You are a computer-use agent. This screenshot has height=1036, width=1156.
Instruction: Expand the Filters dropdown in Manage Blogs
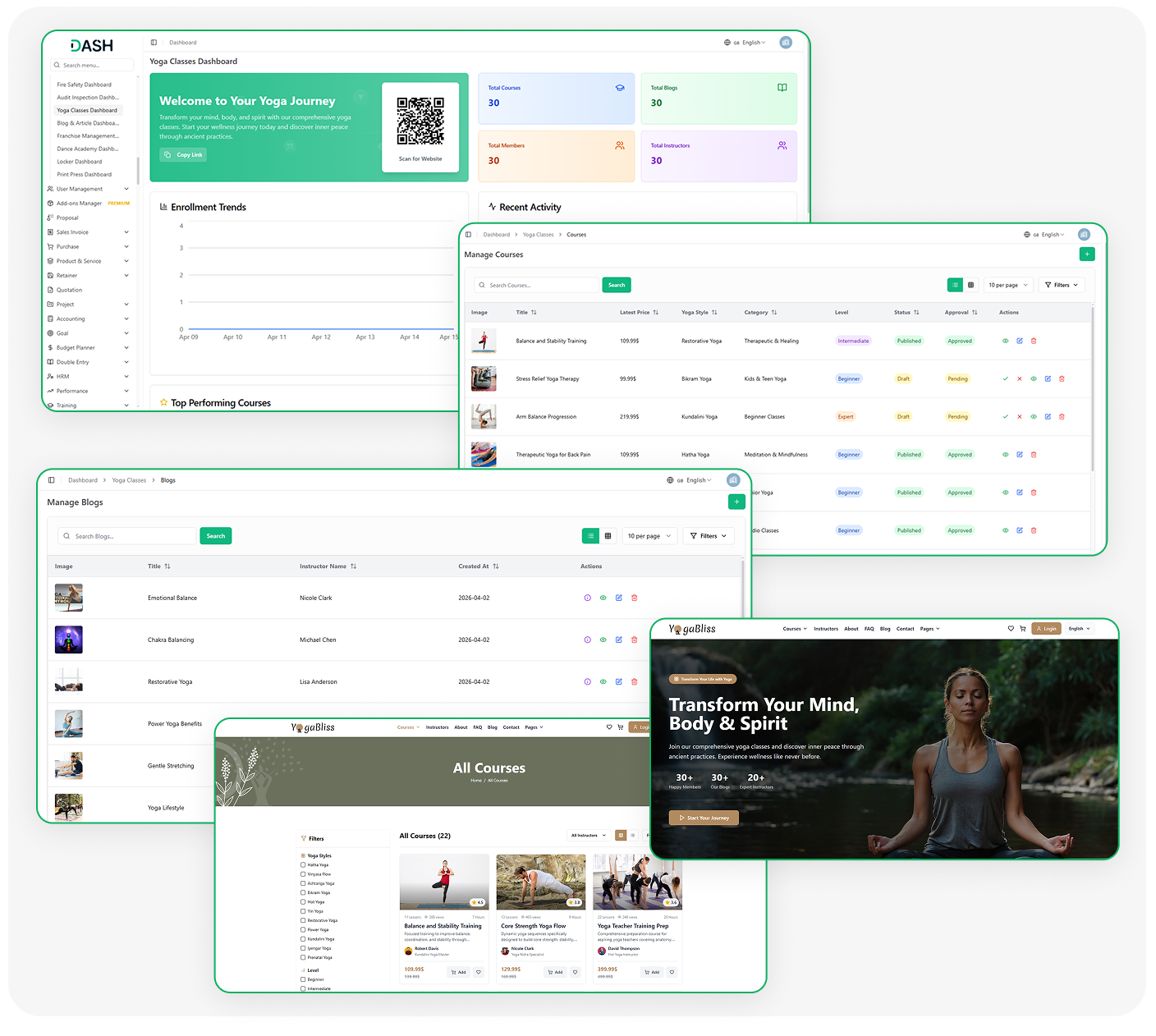708,536
